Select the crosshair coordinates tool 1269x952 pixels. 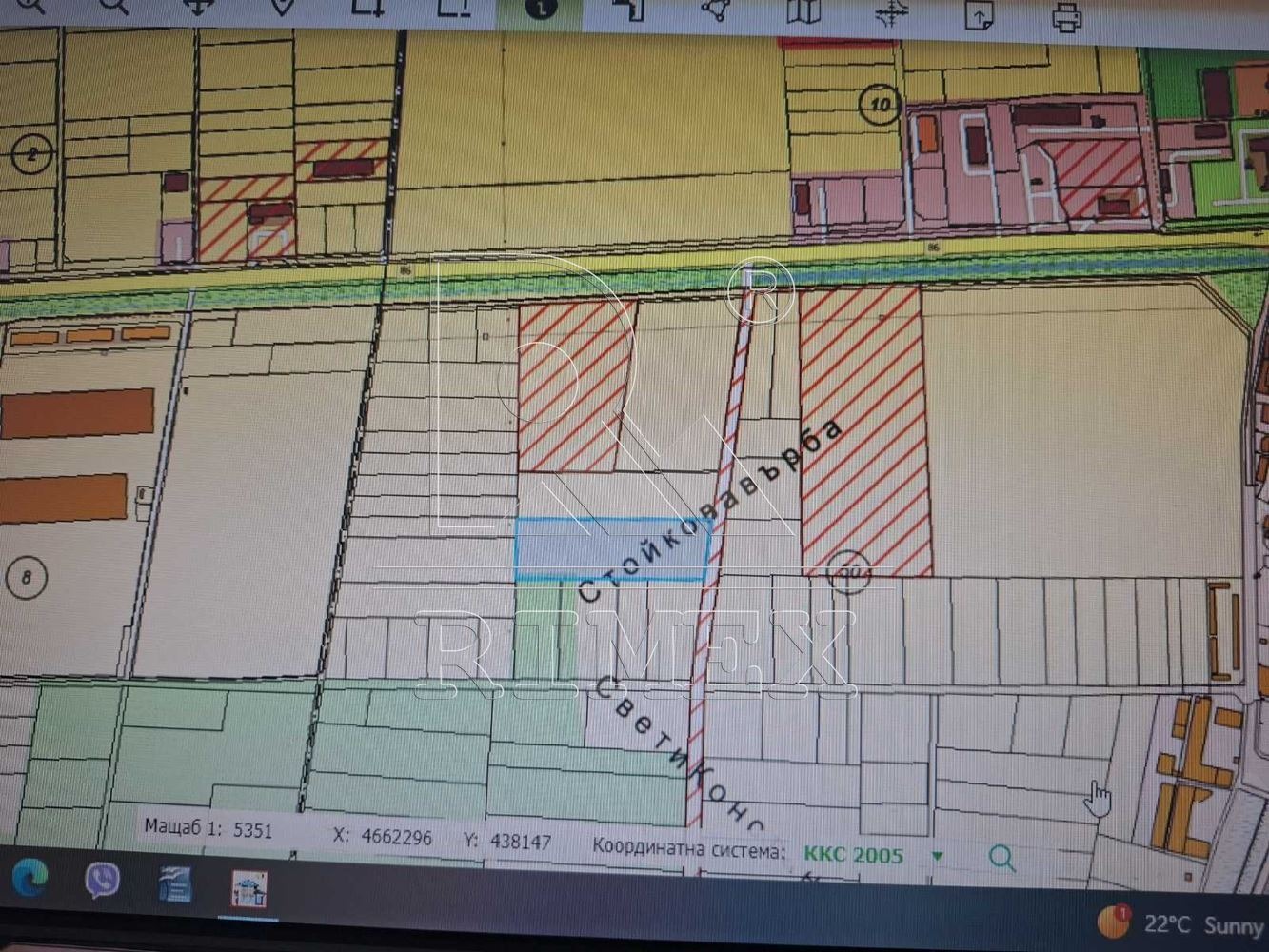coord(891,12)
